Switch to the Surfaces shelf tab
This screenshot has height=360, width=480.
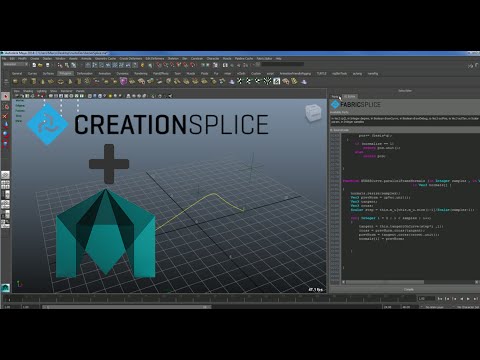pyautogui.click(x=48, y=74)
